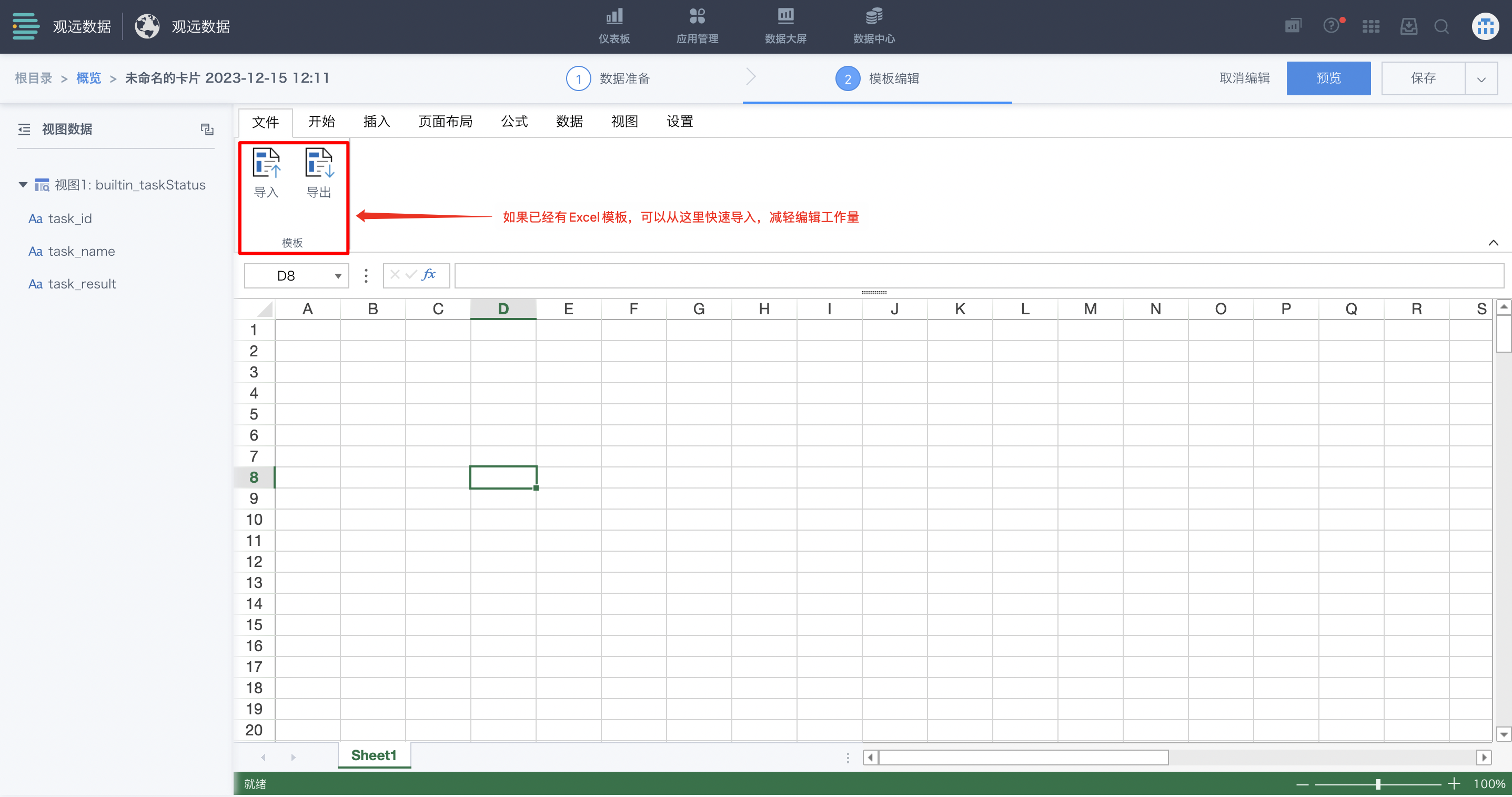
Task: Collapse 视图1: builtin_taskStatus tree node
Action: (x=23, y=185)
